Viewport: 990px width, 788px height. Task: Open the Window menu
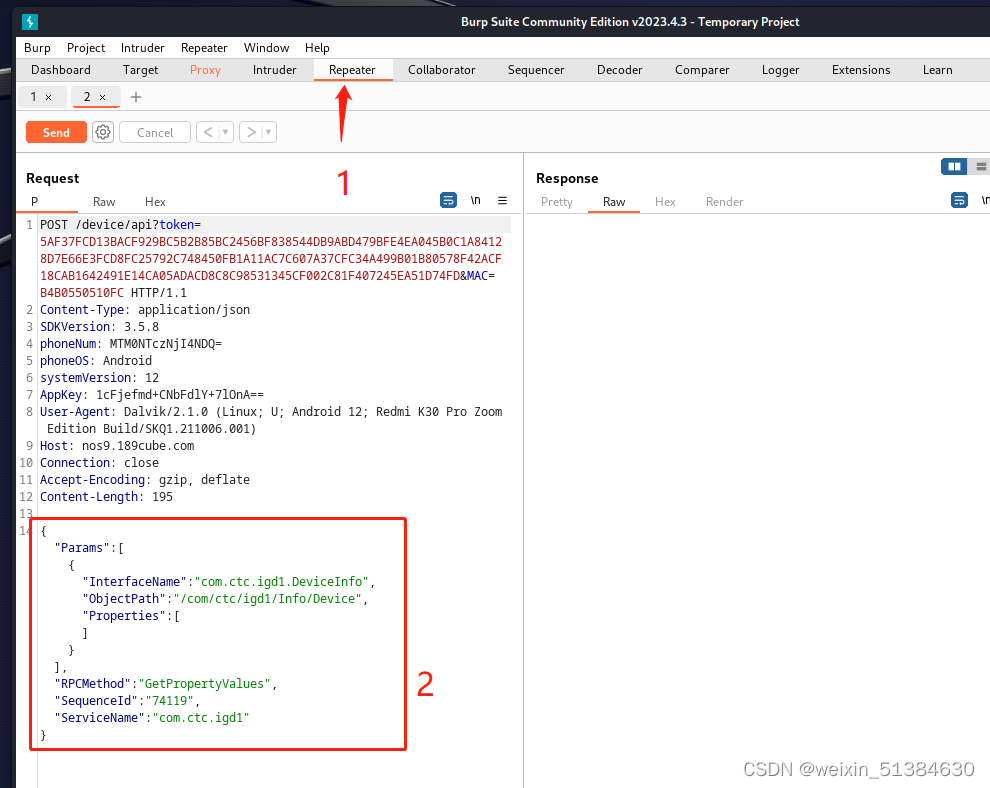point(266,47)
